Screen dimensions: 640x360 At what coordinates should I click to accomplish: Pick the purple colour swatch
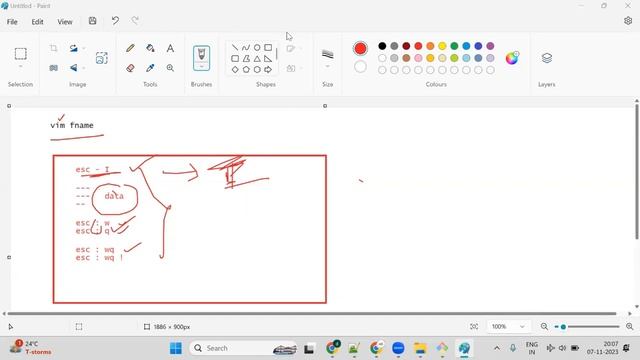click(490, 46)
